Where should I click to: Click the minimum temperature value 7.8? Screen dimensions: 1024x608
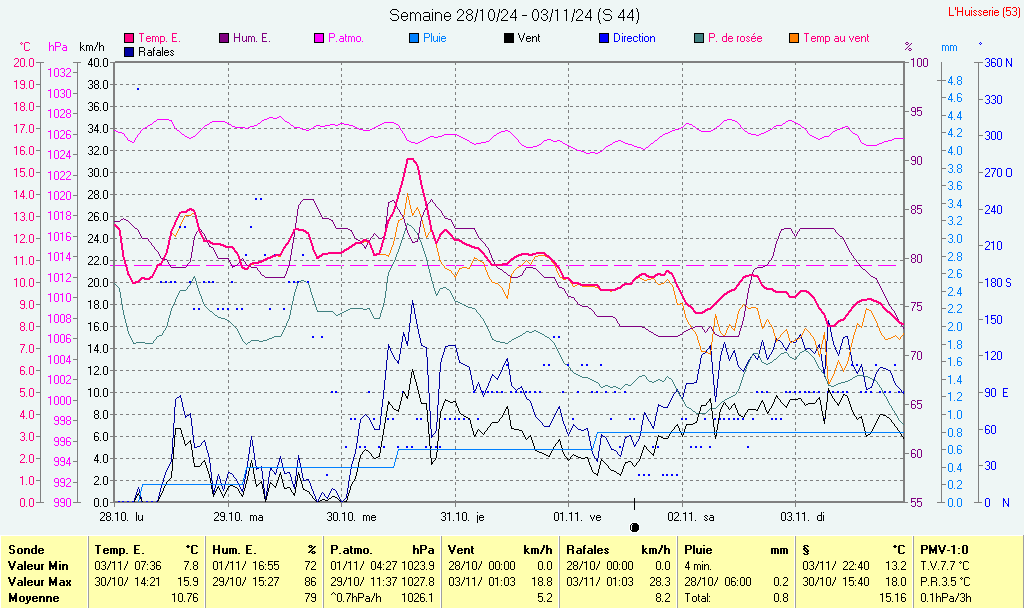(x=190, y=566)
